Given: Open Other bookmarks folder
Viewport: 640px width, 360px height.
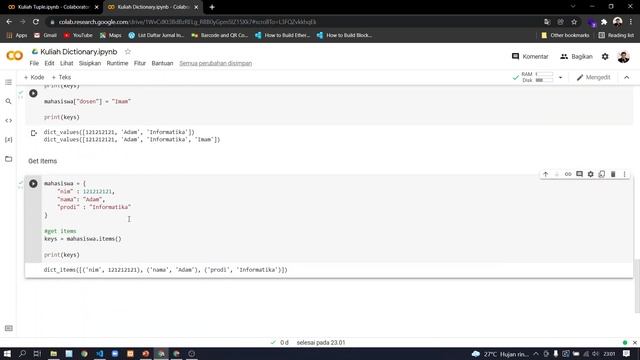Looking at the screenshot, I should pos(565,36).
